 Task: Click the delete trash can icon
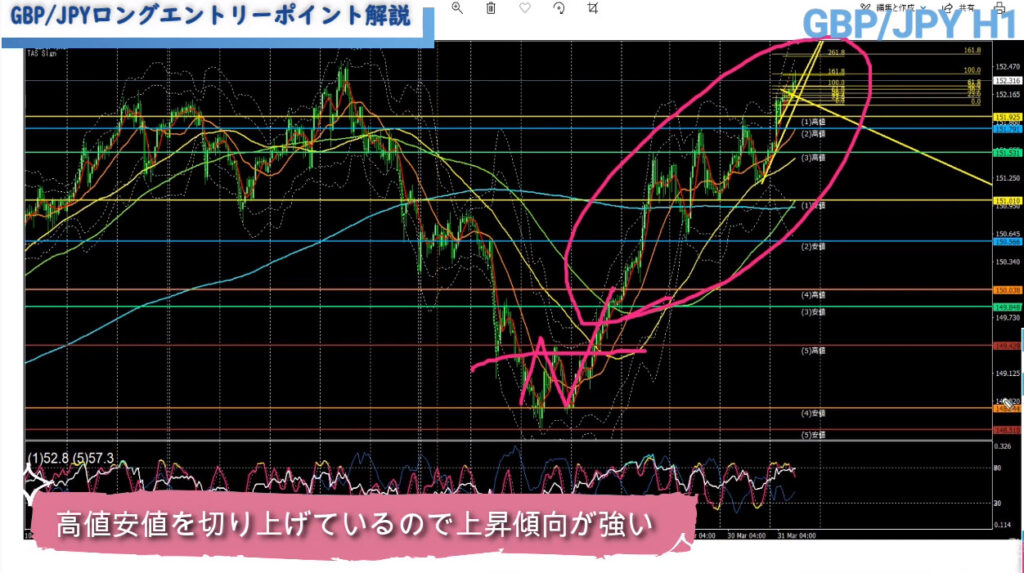pos(491,8)
